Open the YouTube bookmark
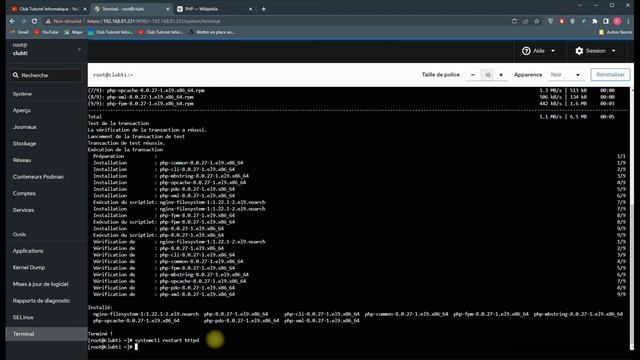The width and height of the screenshot is (640, 360). click(x=47, y=32)
